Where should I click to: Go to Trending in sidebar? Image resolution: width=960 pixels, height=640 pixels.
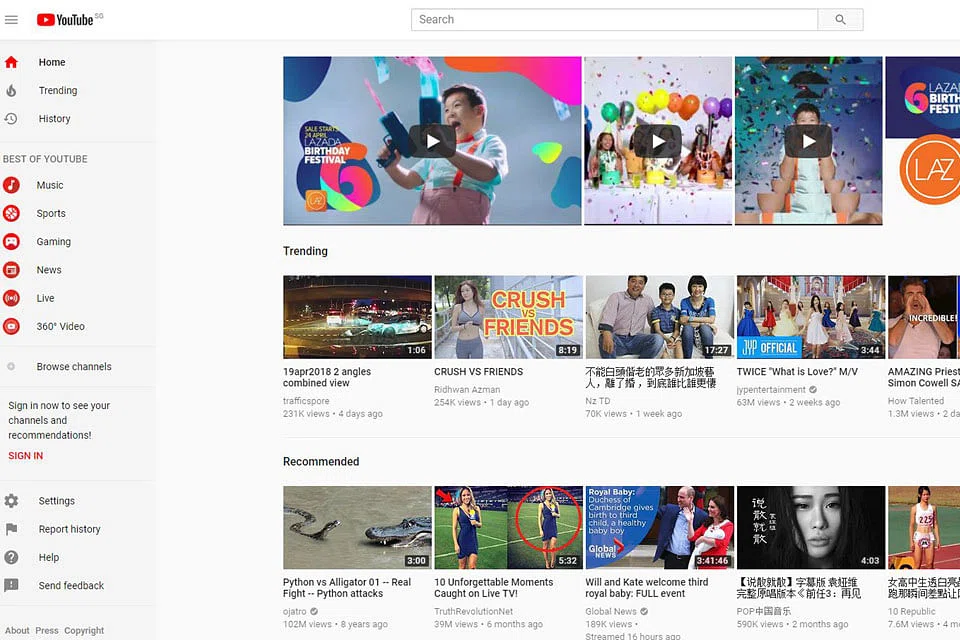tap(57, 91)
